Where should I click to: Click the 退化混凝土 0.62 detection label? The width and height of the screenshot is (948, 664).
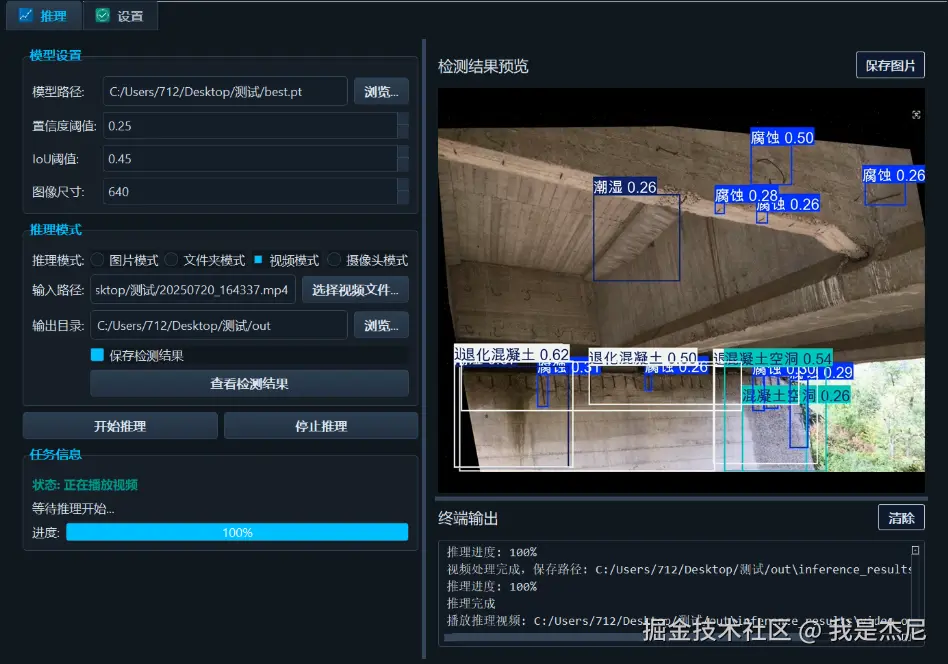[511, 354]
